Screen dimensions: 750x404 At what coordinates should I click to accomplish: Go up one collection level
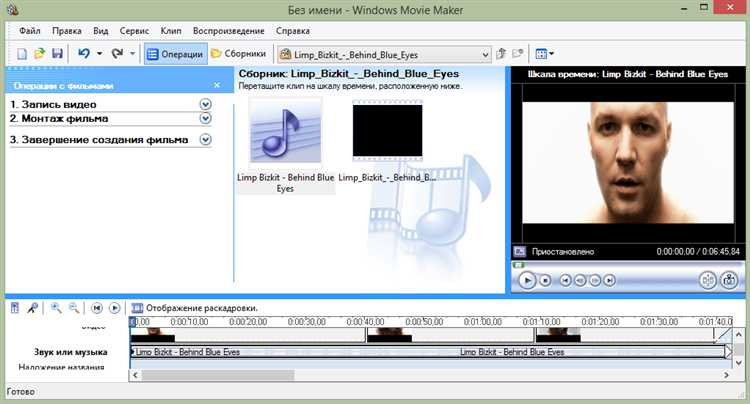pos(501,54)
